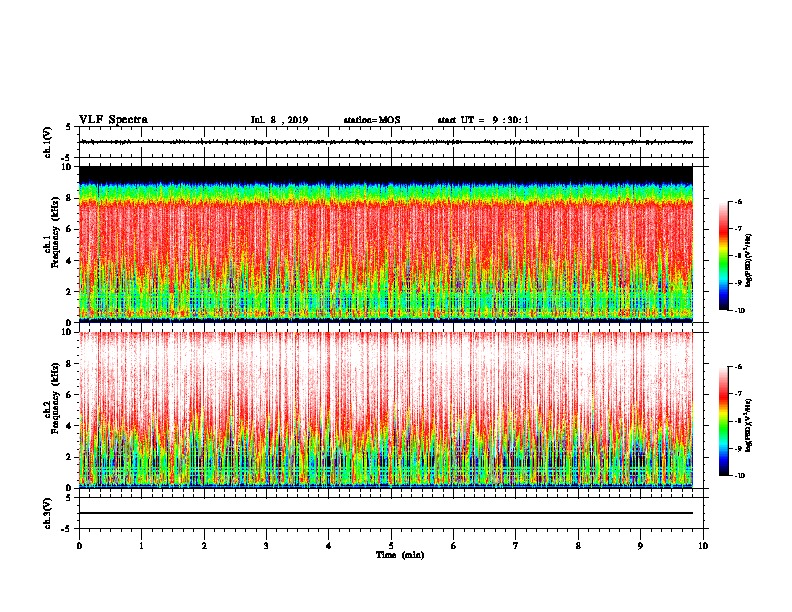Viewport: 792px width, 612px height.
Task: Click the "Time (min)" x-axis label
Action: 400,555
